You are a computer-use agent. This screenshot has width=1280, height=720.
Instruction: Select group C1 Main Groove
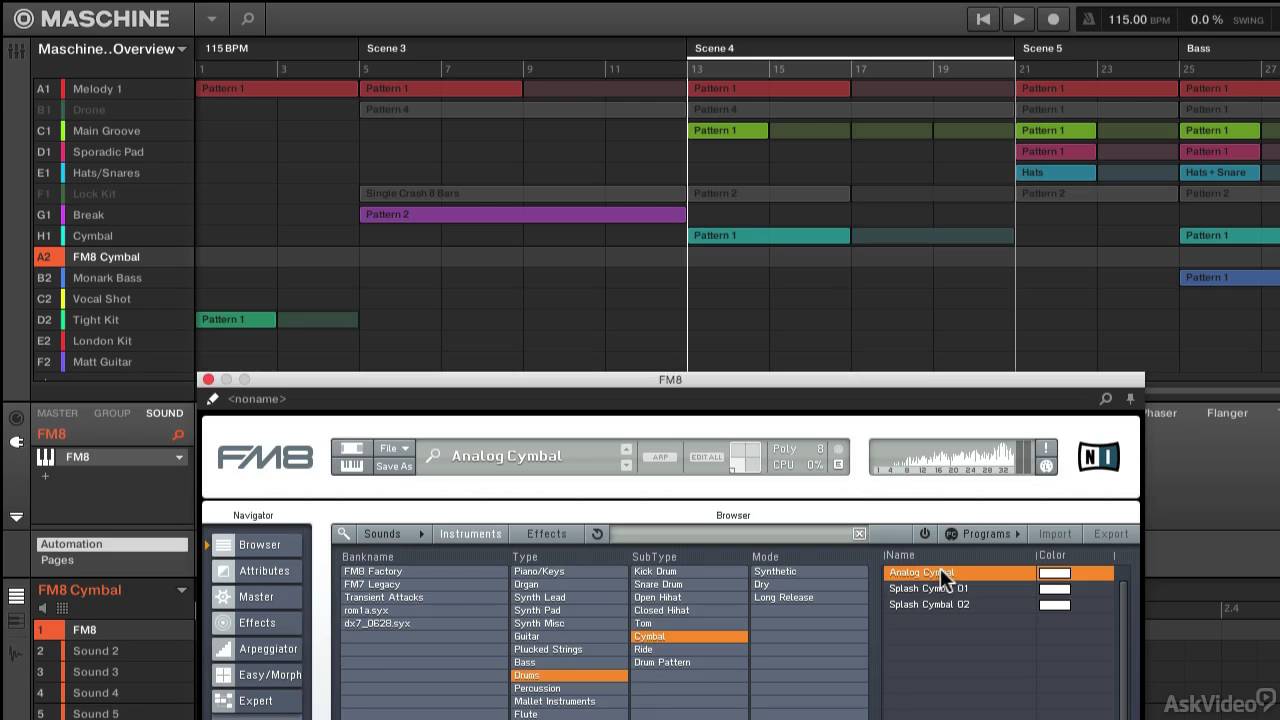coord(114,131)
